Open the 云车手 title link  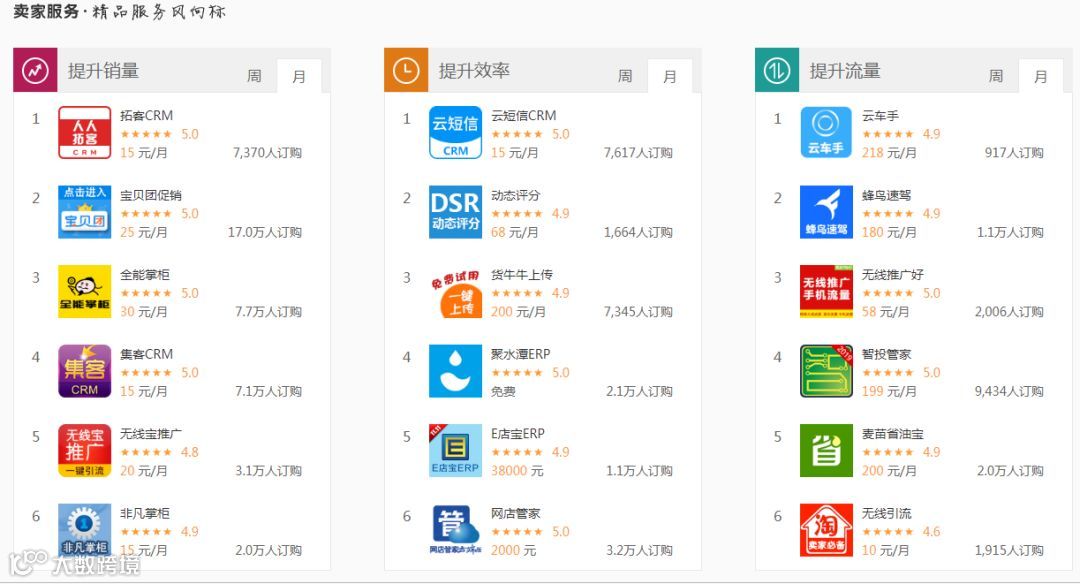pos(880,116)
